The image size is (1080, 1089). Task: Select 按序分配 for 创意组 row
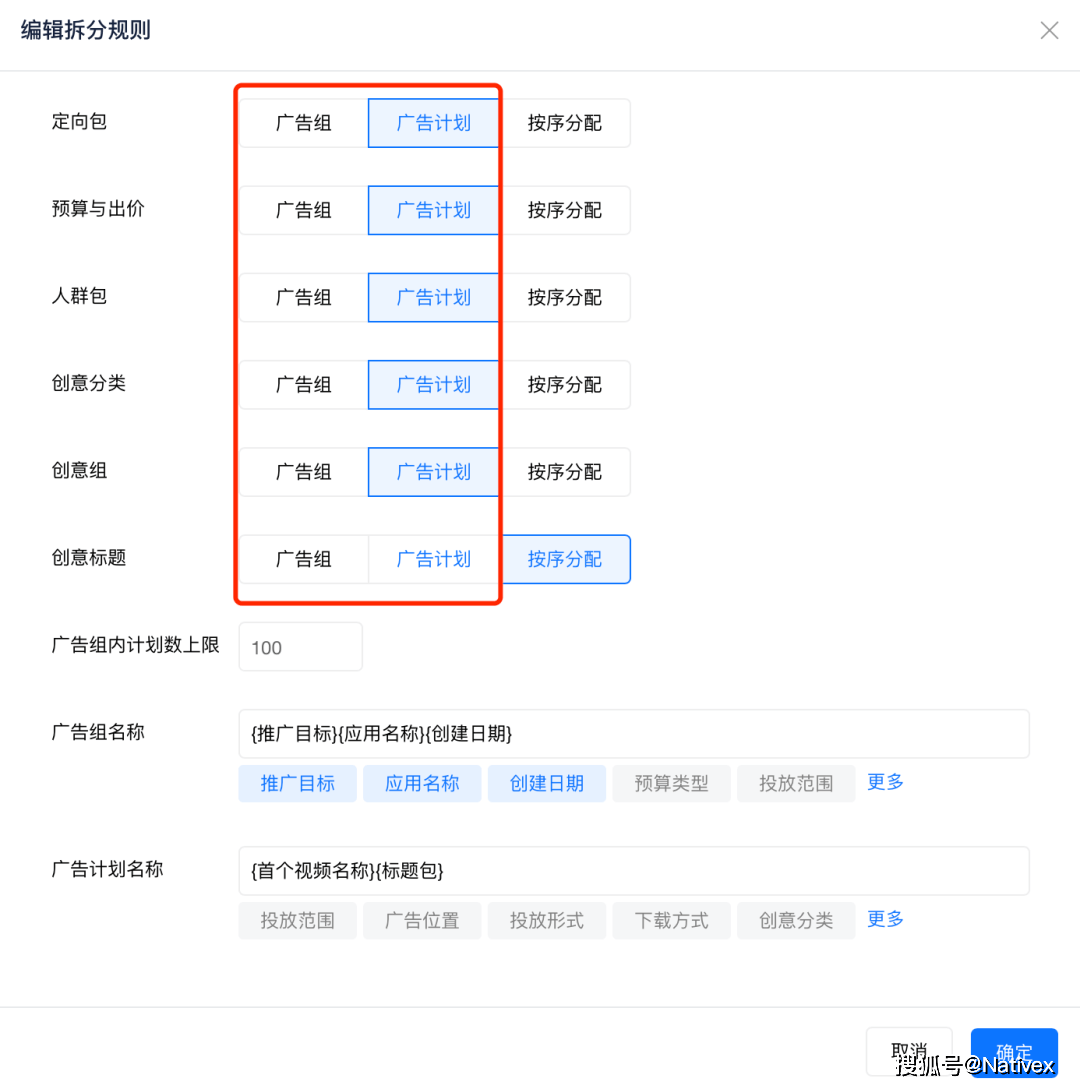(x=565, y=472)
